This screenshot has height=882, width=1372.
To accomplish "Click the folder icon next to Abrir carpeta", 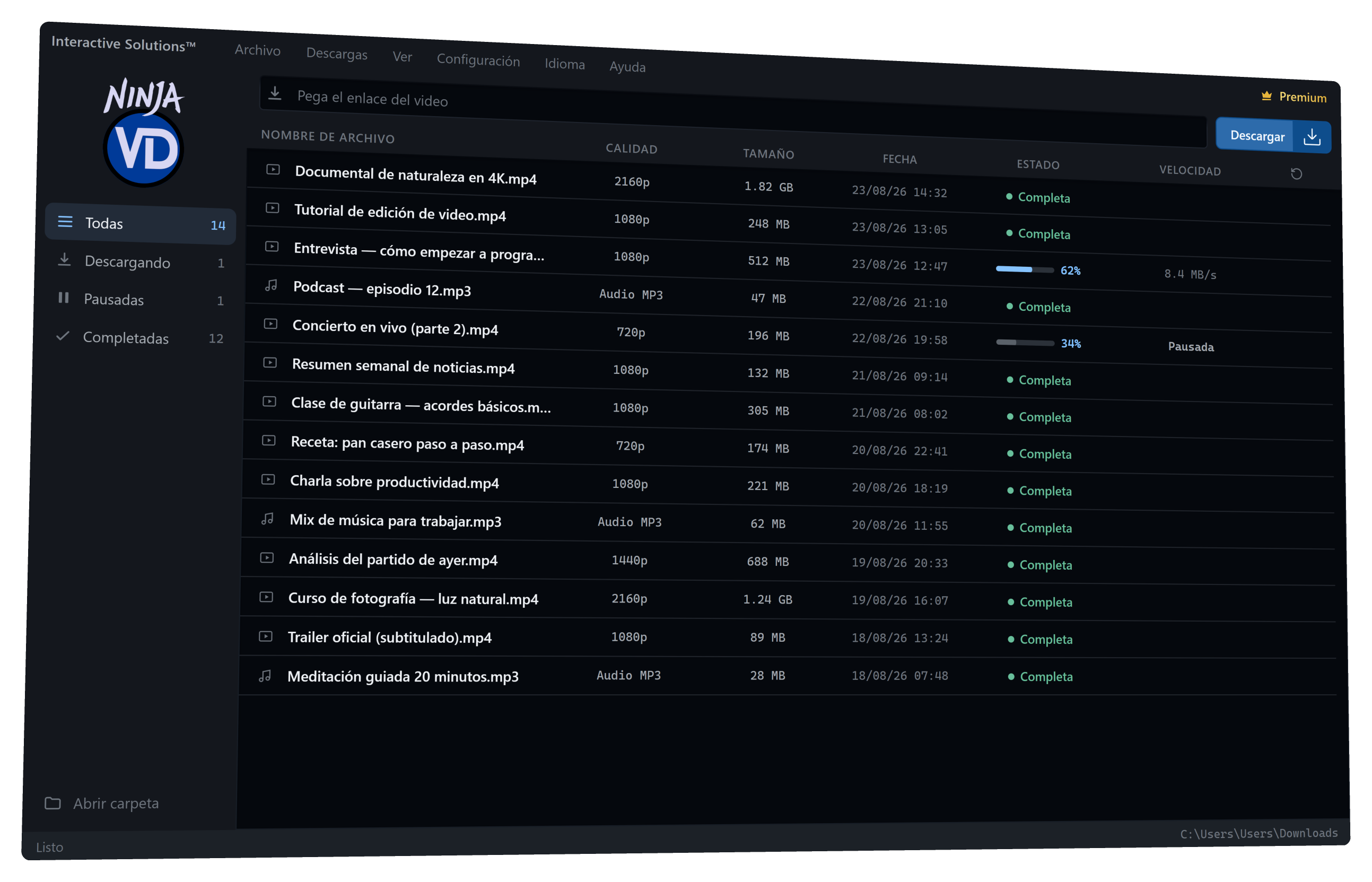I will tap(53, 803).
